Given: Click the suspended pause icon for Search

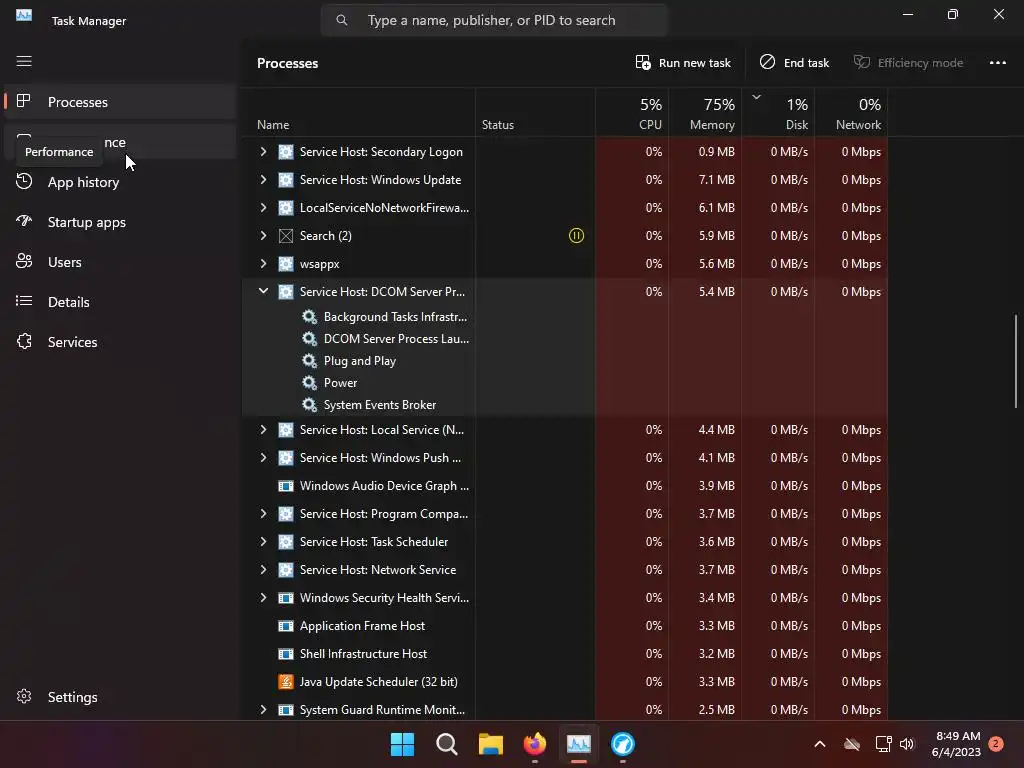Looking at the screenshot, I should tap(576, 236).
